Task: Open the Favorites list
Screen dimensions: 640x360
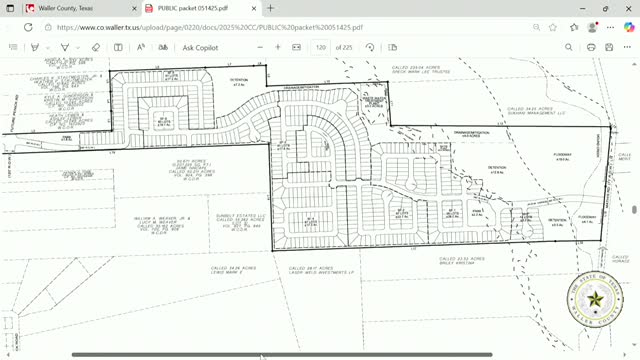Action: [x=574, y=27]
